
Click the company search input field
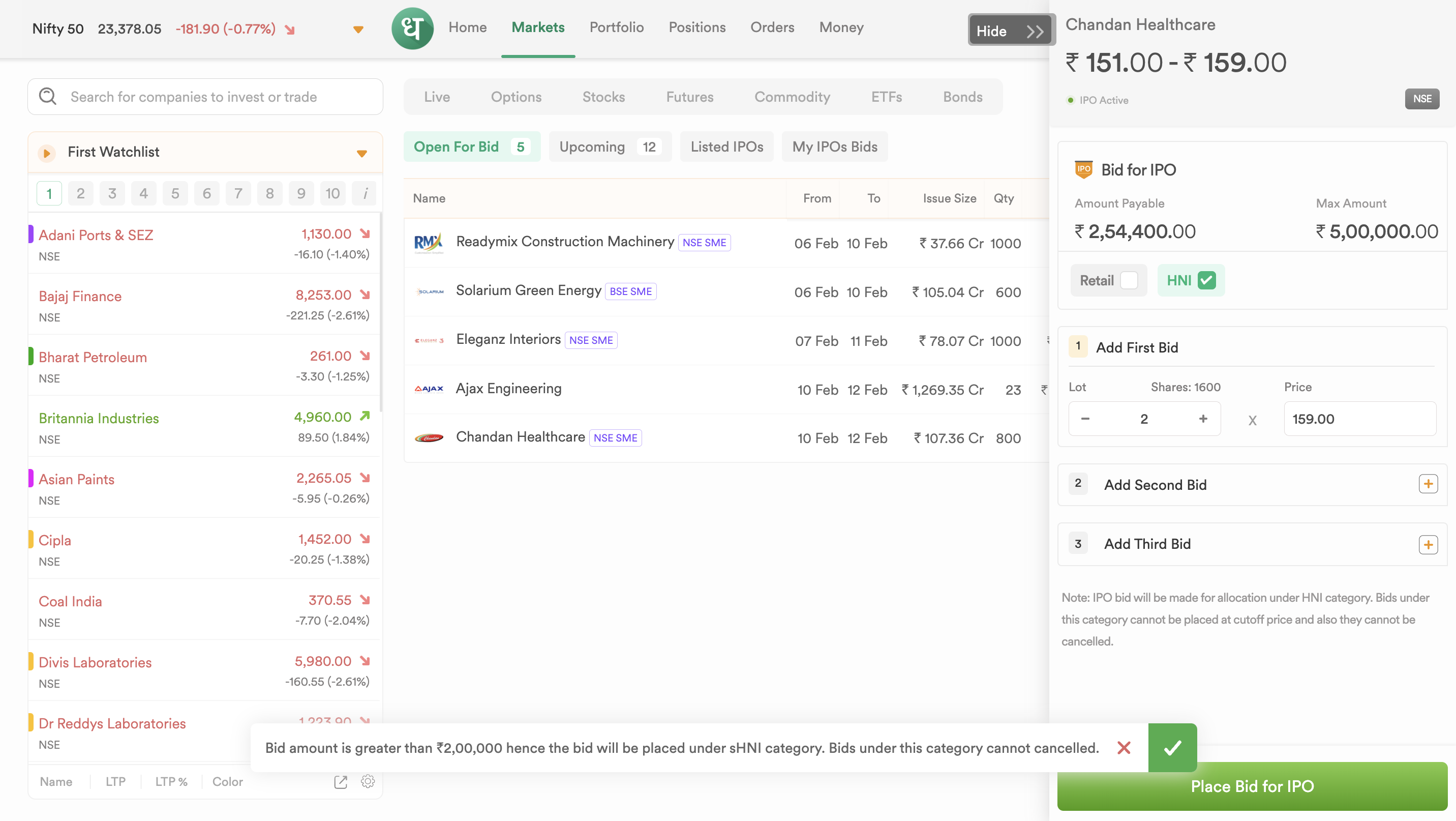[x=205, y=97]
